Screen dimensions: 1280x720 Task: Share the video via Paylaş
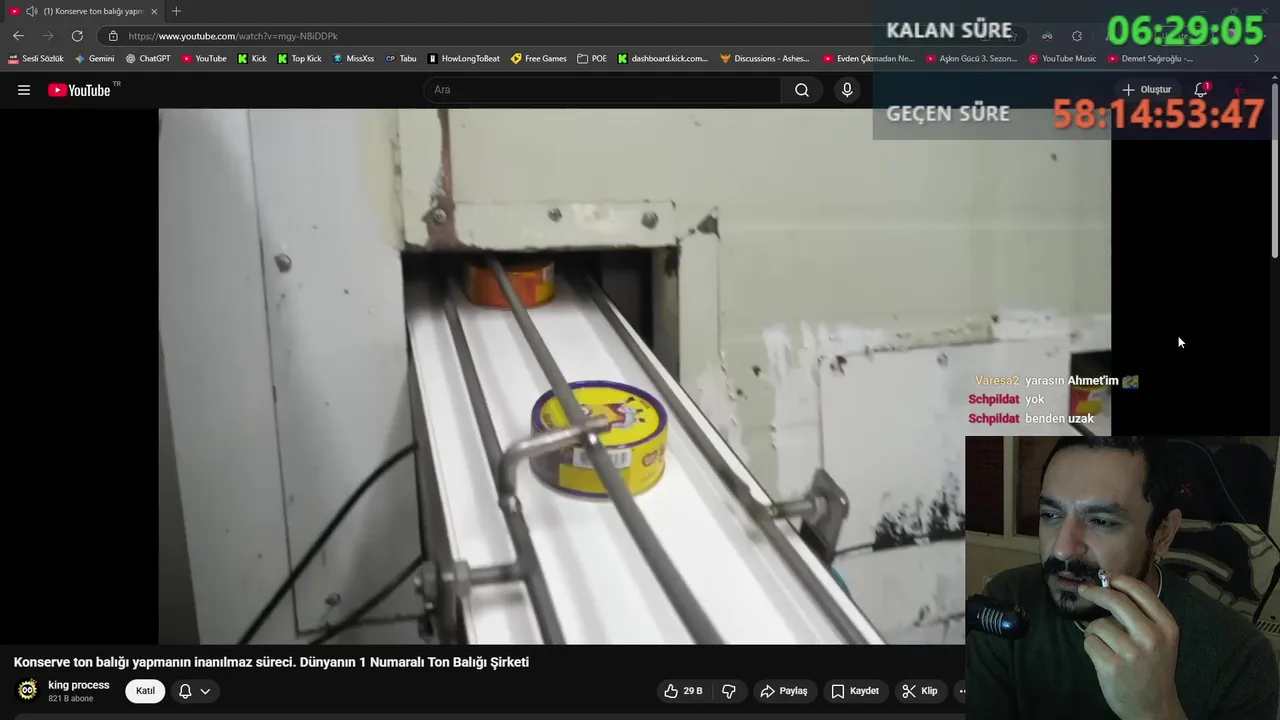click(x=784, y=691)
